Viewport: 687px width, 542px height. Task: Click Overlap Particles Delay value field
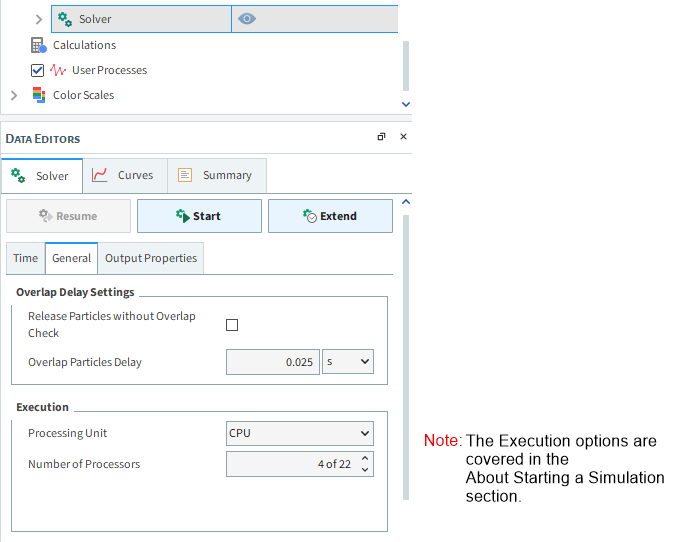coord(273,362)
